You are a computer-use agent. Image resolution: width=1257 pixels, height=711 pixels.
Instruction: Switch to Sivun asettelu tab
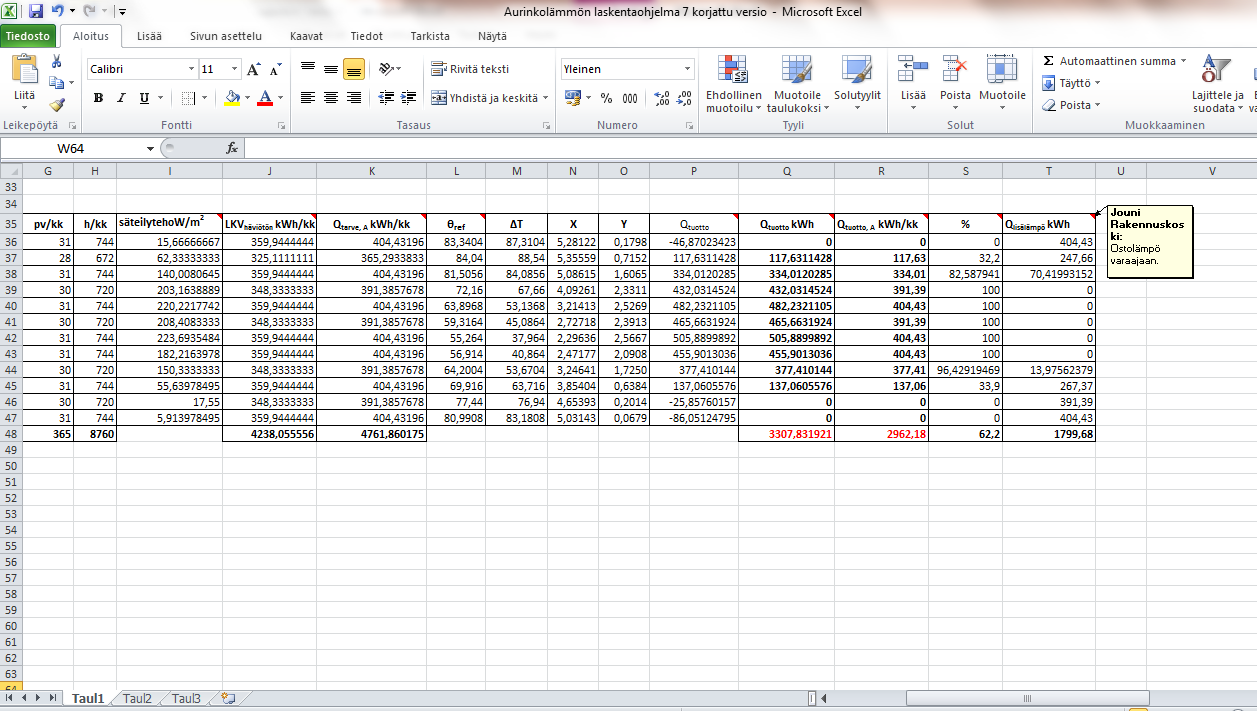point(226,36)
